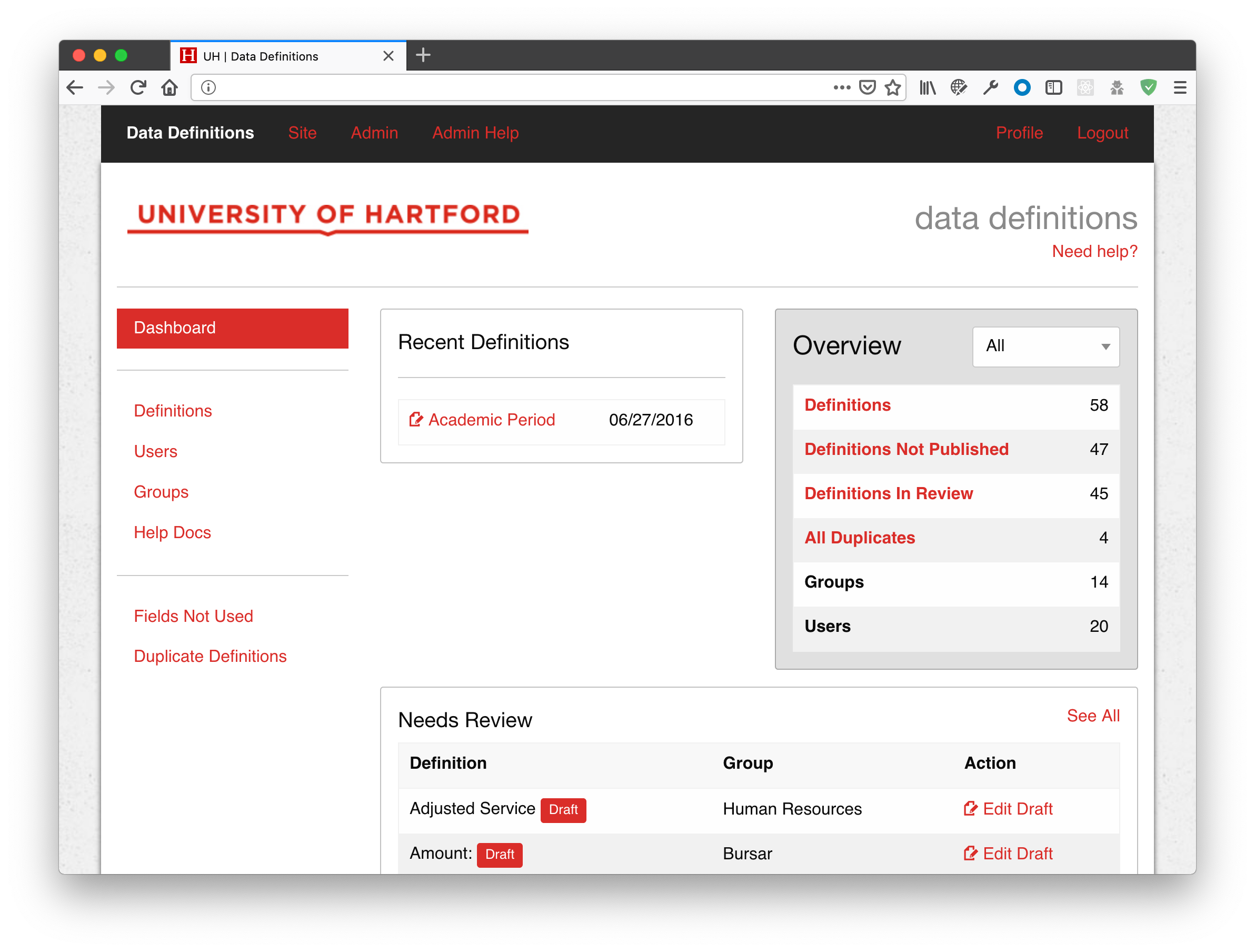Click the Data Definitions brand title
The width and height of the screenshot is (1255, 952).
(190, 133)
